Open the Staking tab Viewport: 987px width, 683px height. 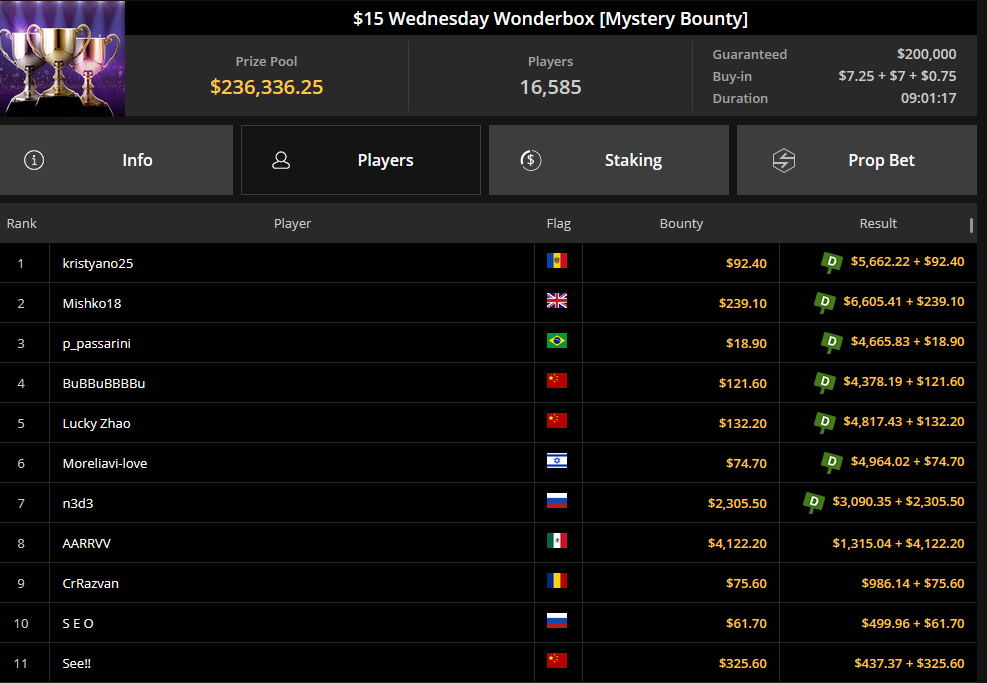click(609, 160)
